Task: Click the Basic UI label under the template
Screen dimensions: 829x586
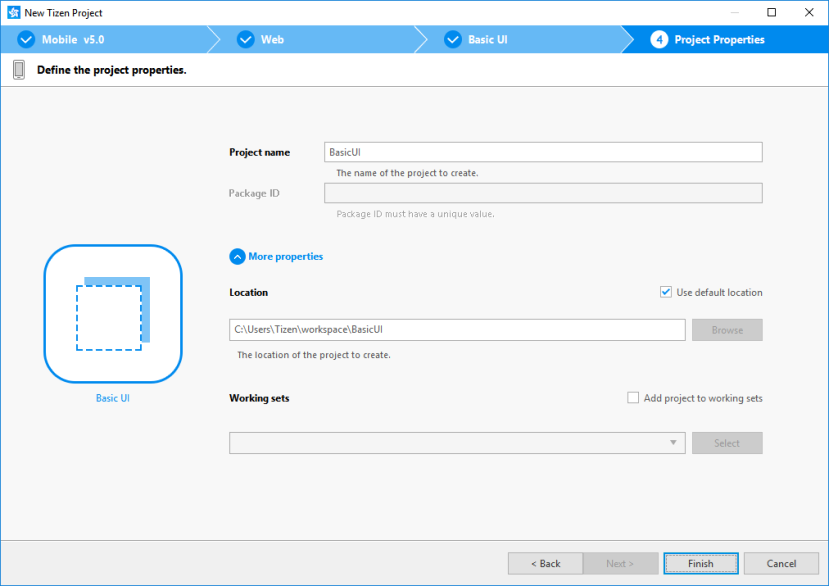Action: coord(112,397)
